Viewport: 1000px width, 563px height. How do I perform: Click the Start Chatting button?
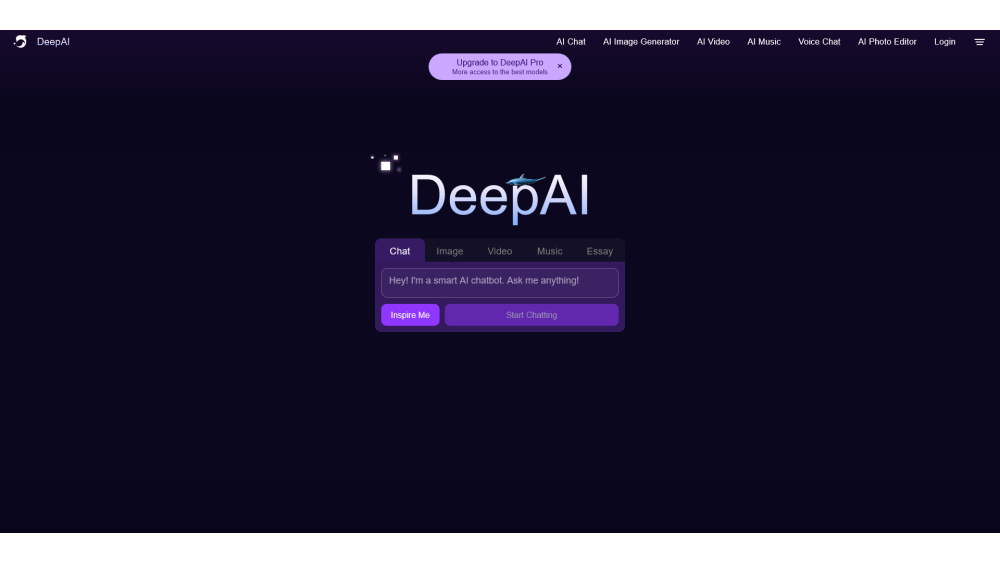click(x=531, y=315)
